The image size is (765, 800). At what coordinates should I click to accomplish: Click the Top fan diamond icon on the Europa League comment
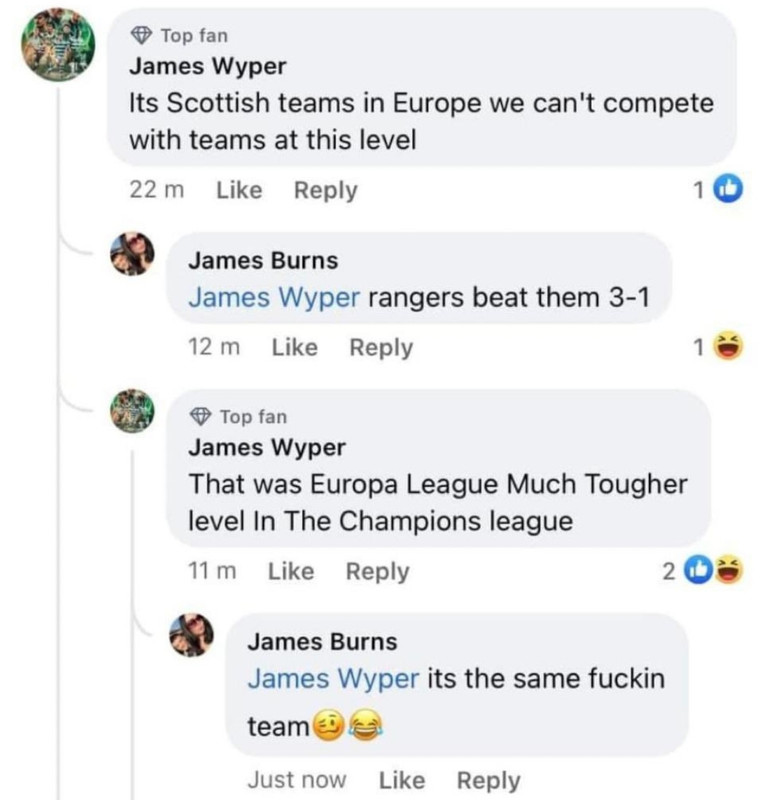(201, 416)
